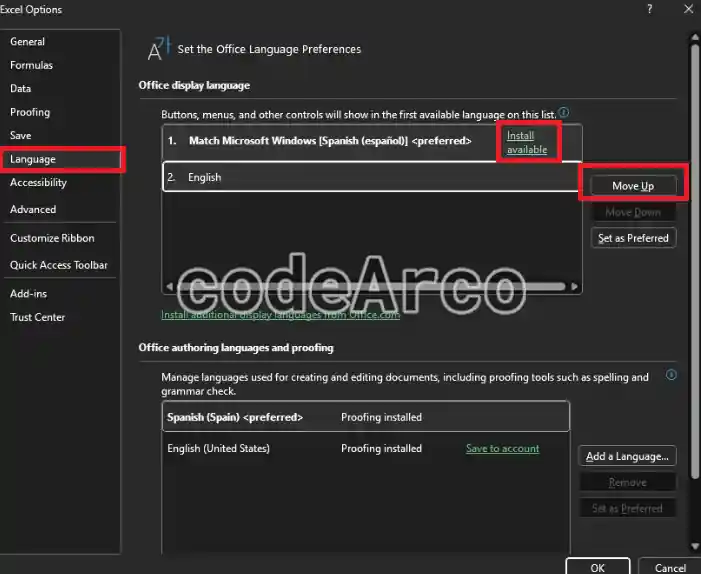Click the scroll down arrow of dialog
Image resolution: width=701 pixels, height=574 pixels.
[695, 546]
